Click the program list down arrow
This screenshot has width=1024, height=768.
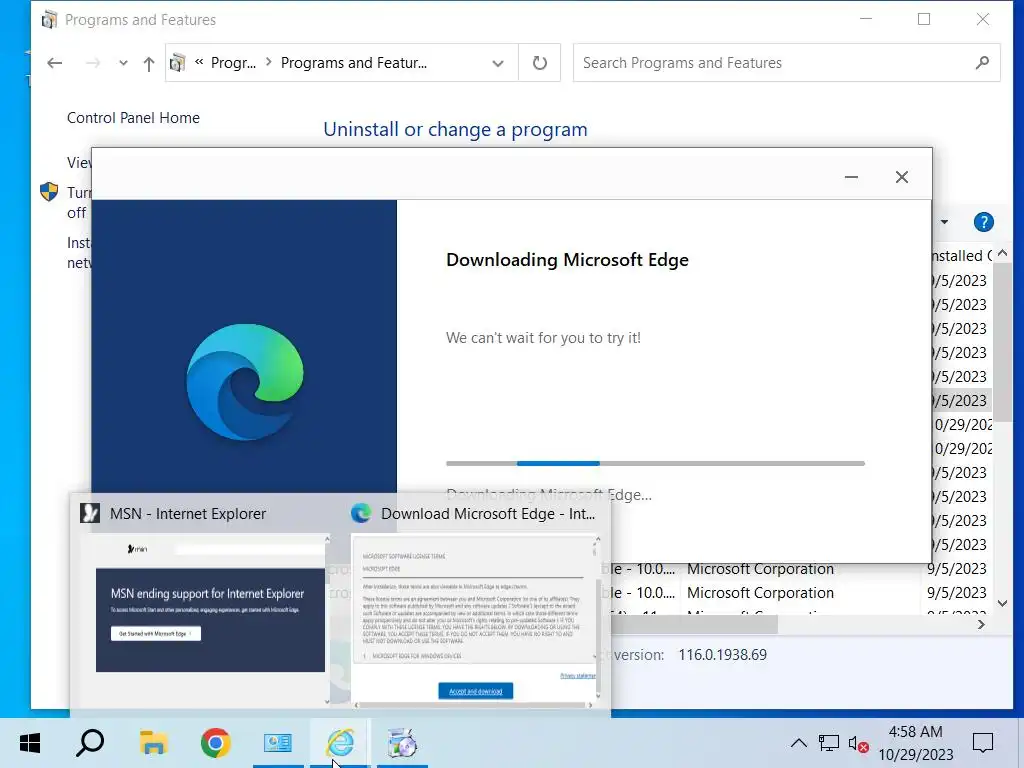pyautogui.click(x=1002, y=603)
